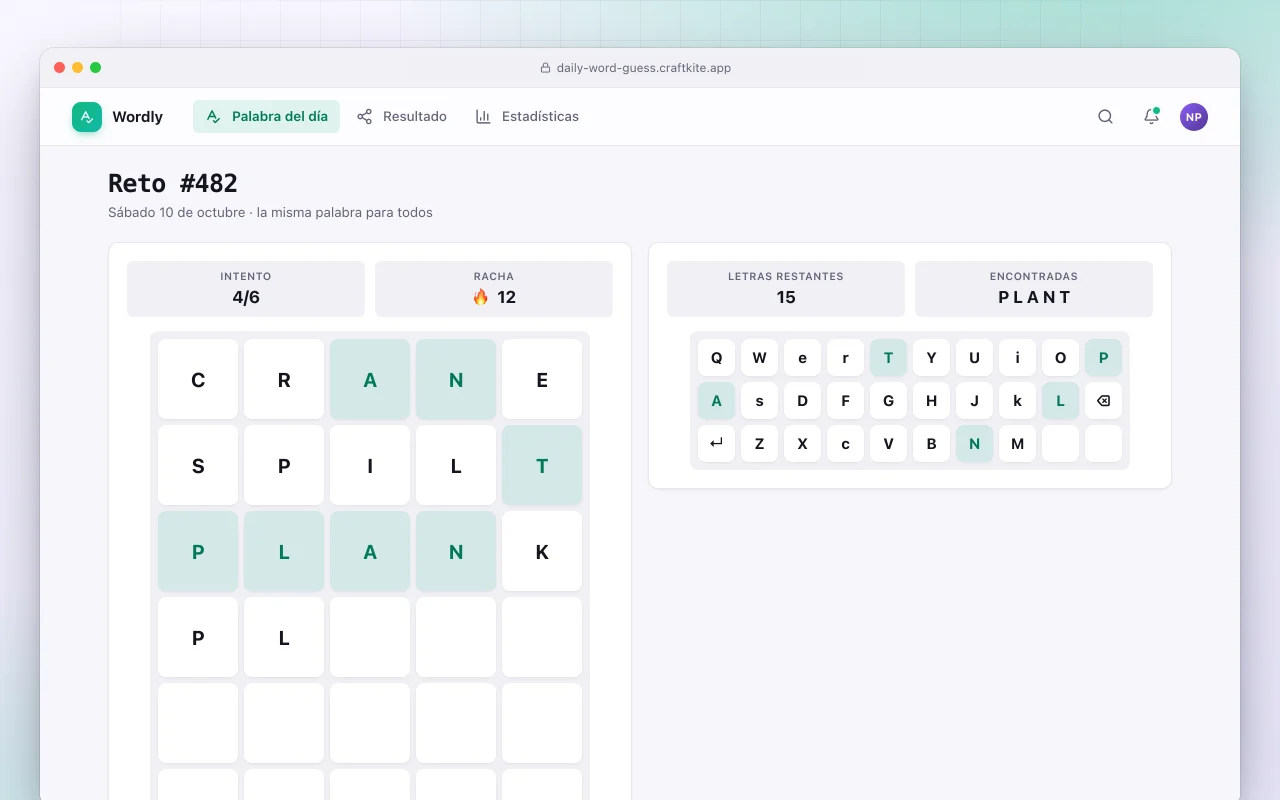Image resolution: width=1280 pixels, height=800 pixels.
Task: Click the K tile in PLANK row
Action: coord(542,551)
